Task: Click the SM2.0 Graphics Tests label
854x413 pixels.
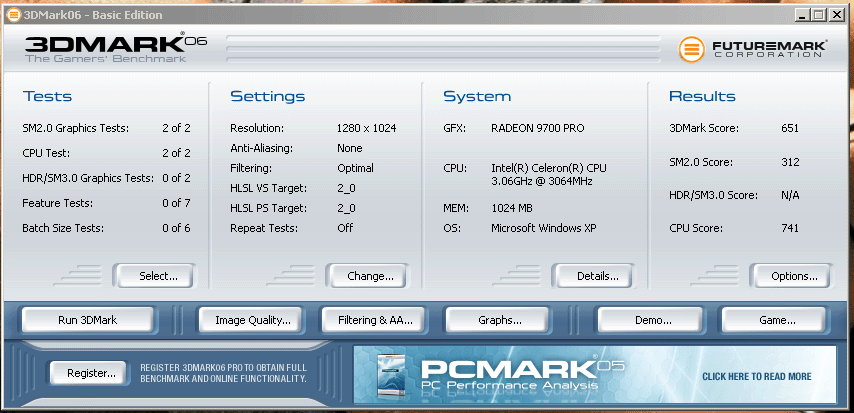Action: [x=76, y=129]
